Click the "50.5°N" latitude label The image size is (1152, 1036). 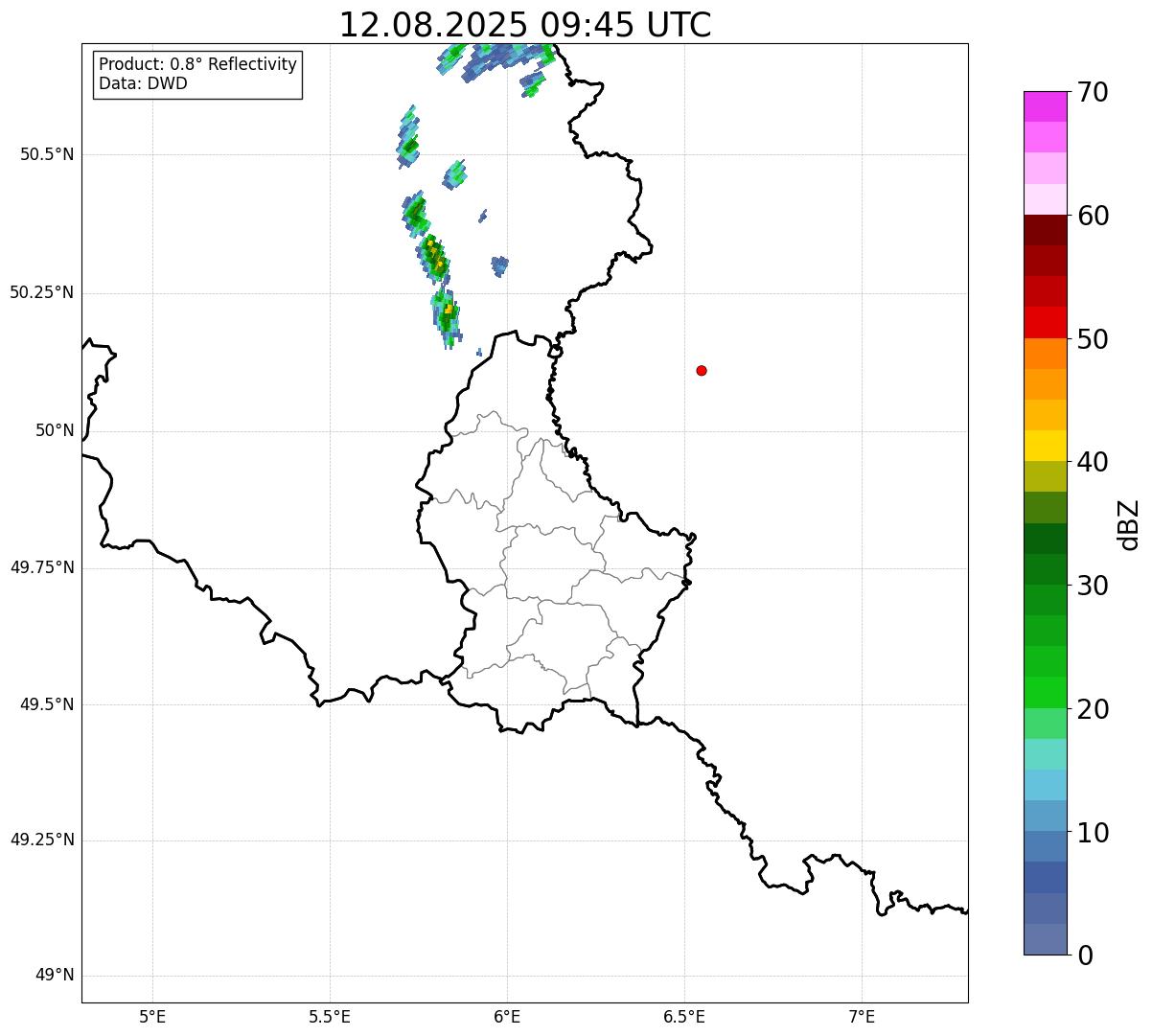(x=46, y=154)
